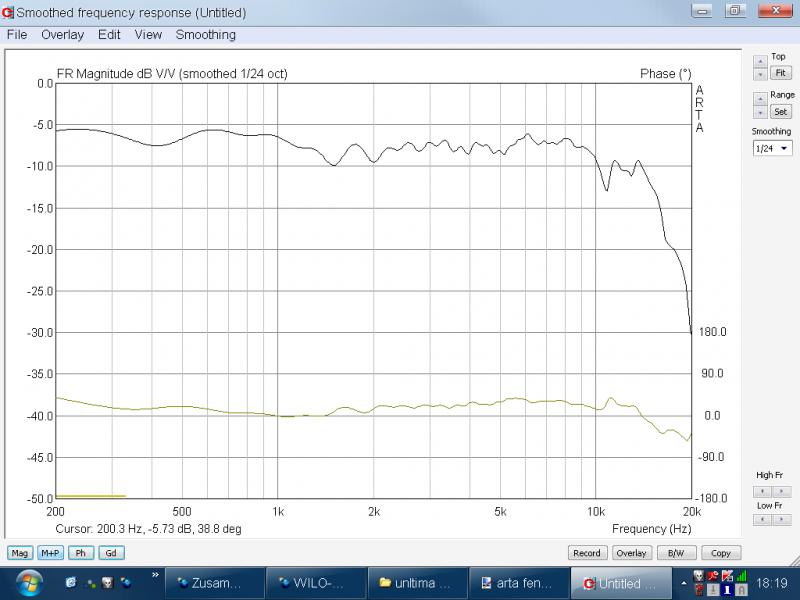
Task: Click cursor readout 200.3 Hz text
Action: [148, 529]
